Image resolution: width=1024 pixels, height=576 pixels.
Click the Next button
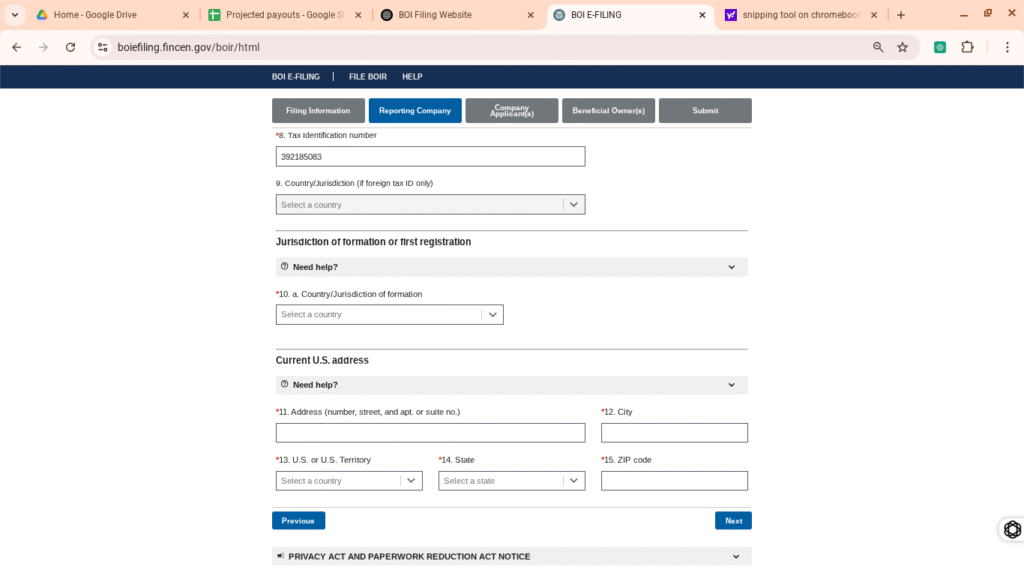733,521
